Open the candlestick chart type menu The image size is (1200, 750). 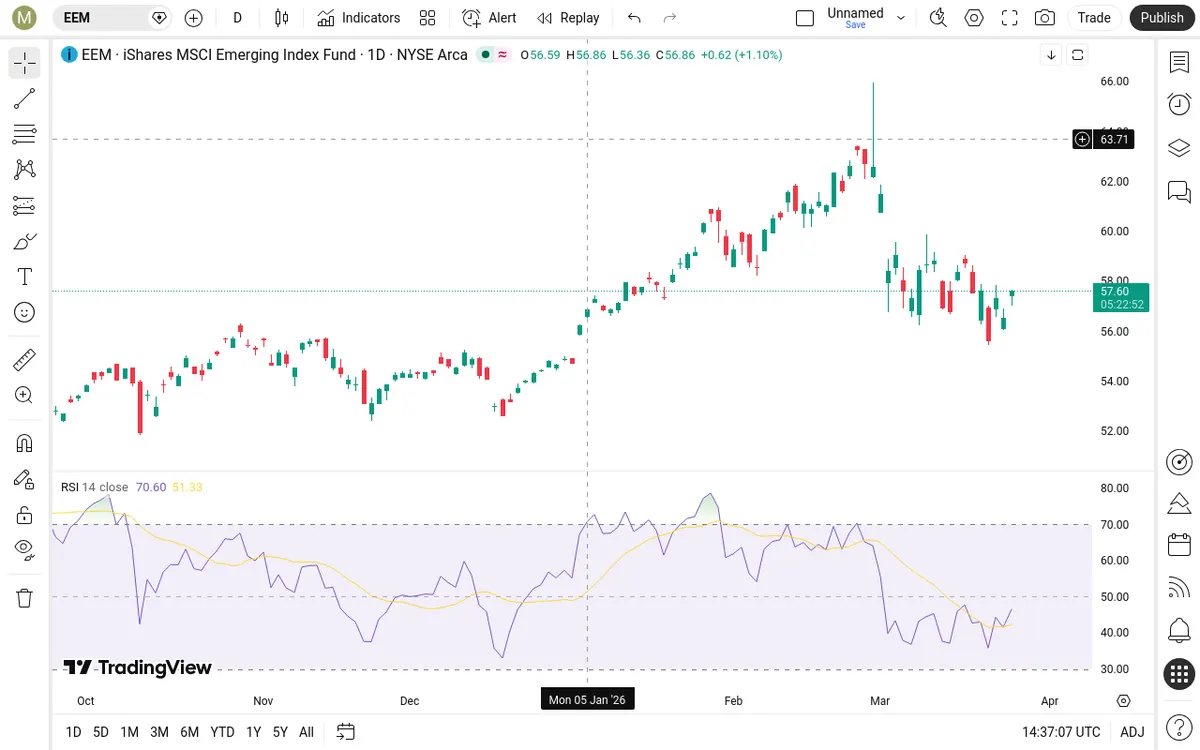pyautogui.click(x=282, y=18)
